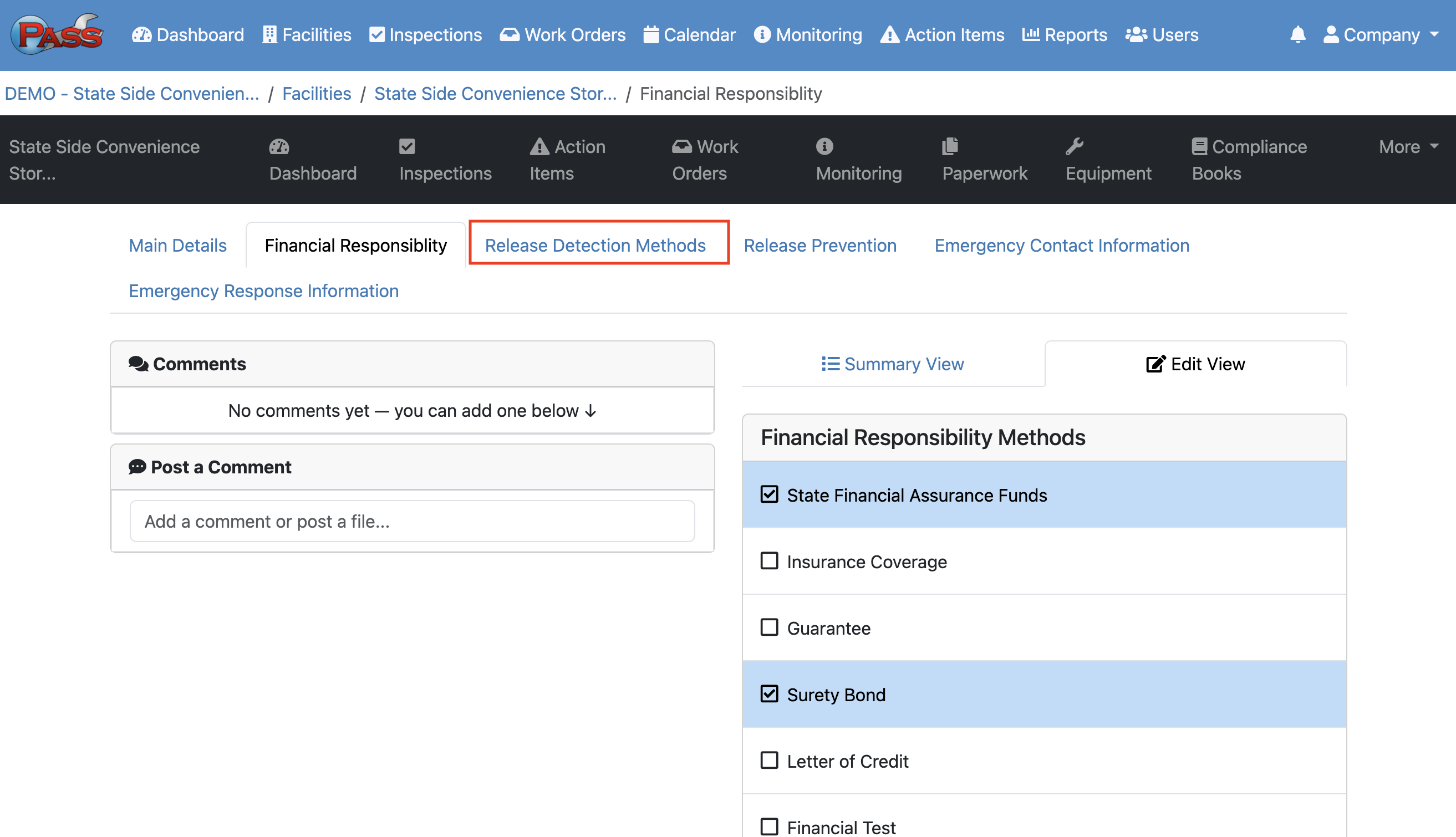Switch to Summary View tab
The image size is (1456, 837).
coord(892,364)
